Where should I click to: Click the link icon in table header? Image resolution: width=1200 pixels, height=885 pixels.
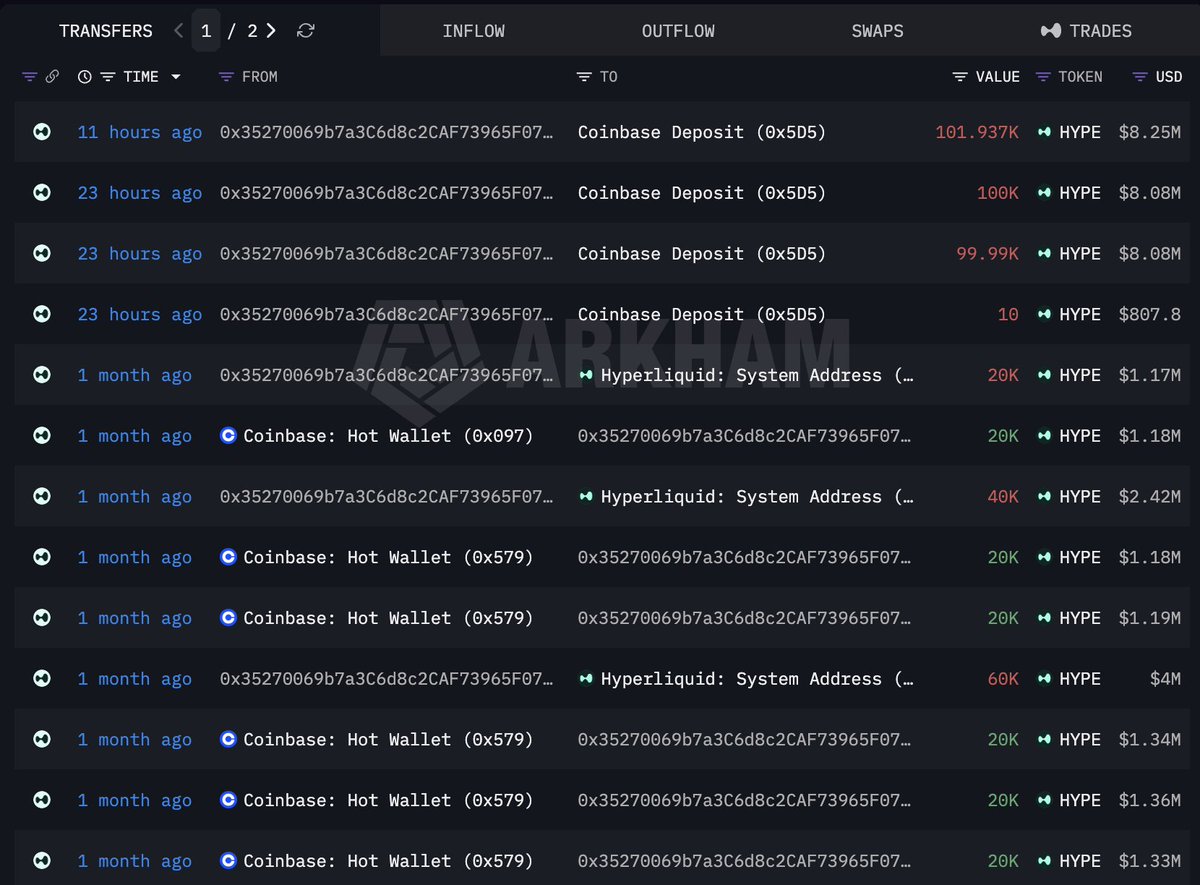[x=52, y=77]
